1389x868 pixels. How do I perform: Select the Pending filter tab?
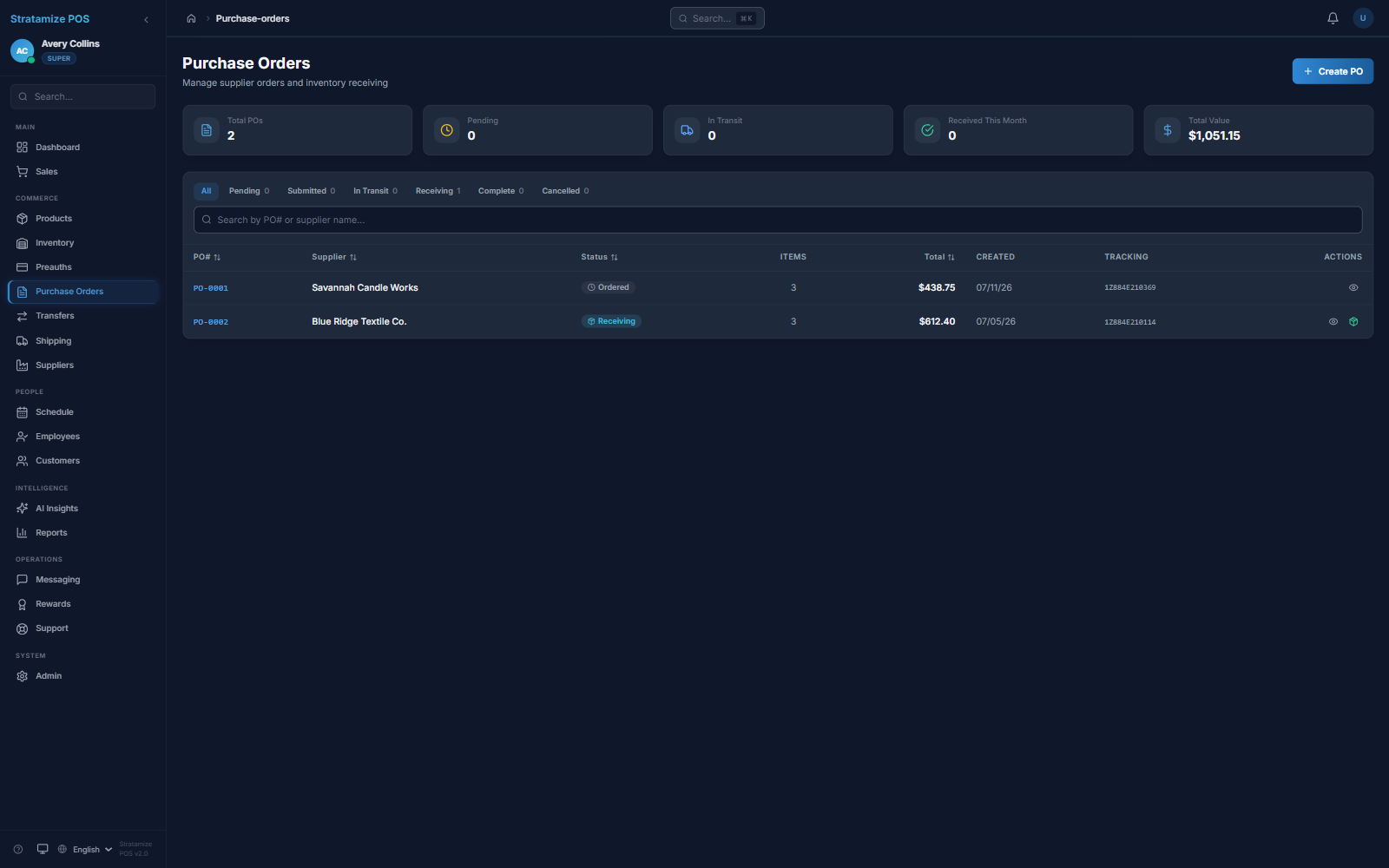click(249, 191)
